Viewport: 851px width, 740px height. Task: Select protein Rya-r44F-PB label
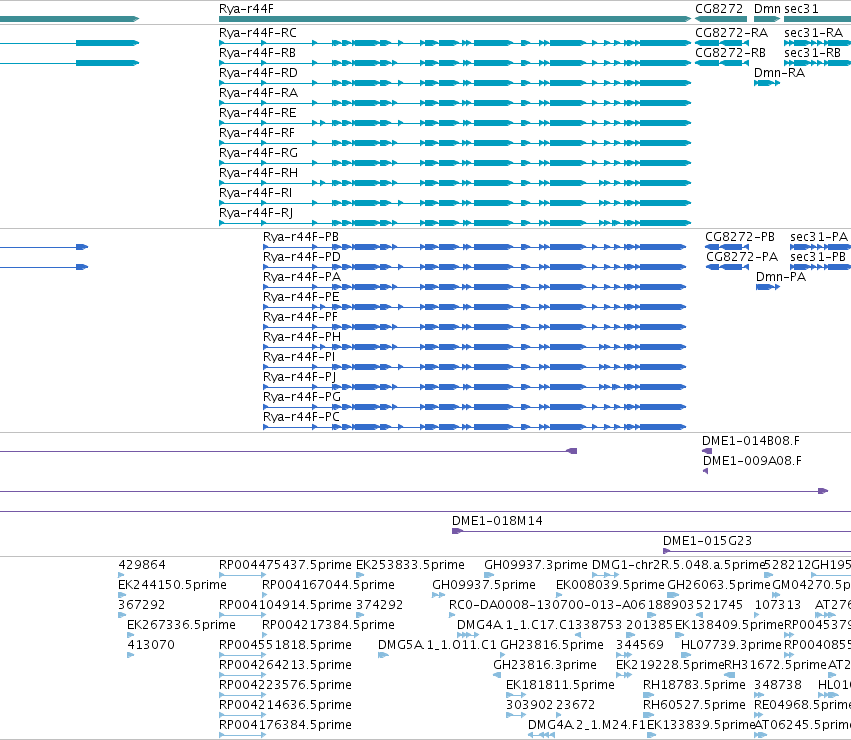tap(301, 237)
